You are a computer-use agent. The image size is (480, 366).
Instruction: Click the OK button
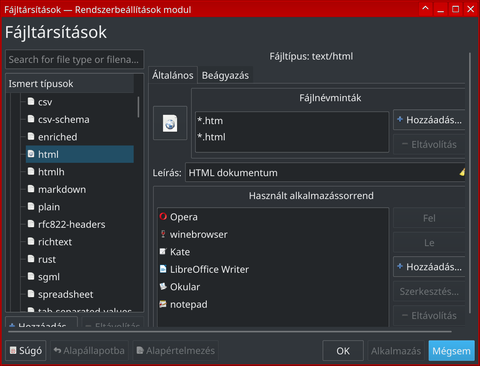[343, 351]
